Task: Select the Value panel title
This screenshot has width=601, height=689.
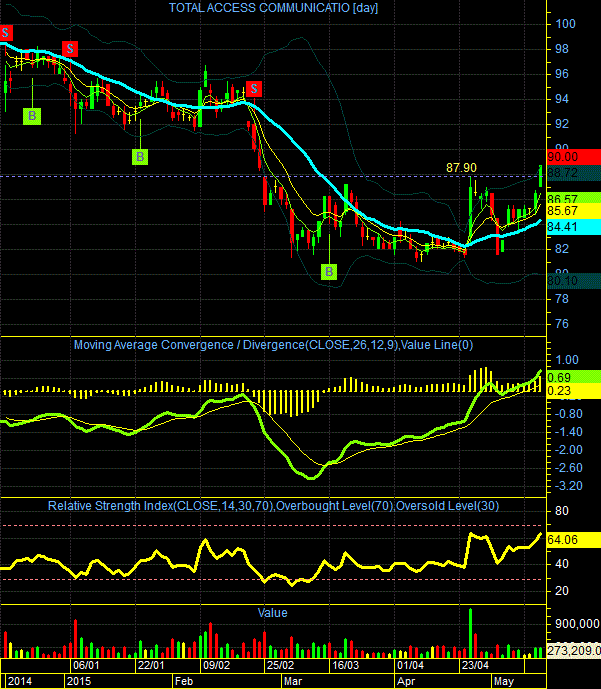Action: (272, 613)
